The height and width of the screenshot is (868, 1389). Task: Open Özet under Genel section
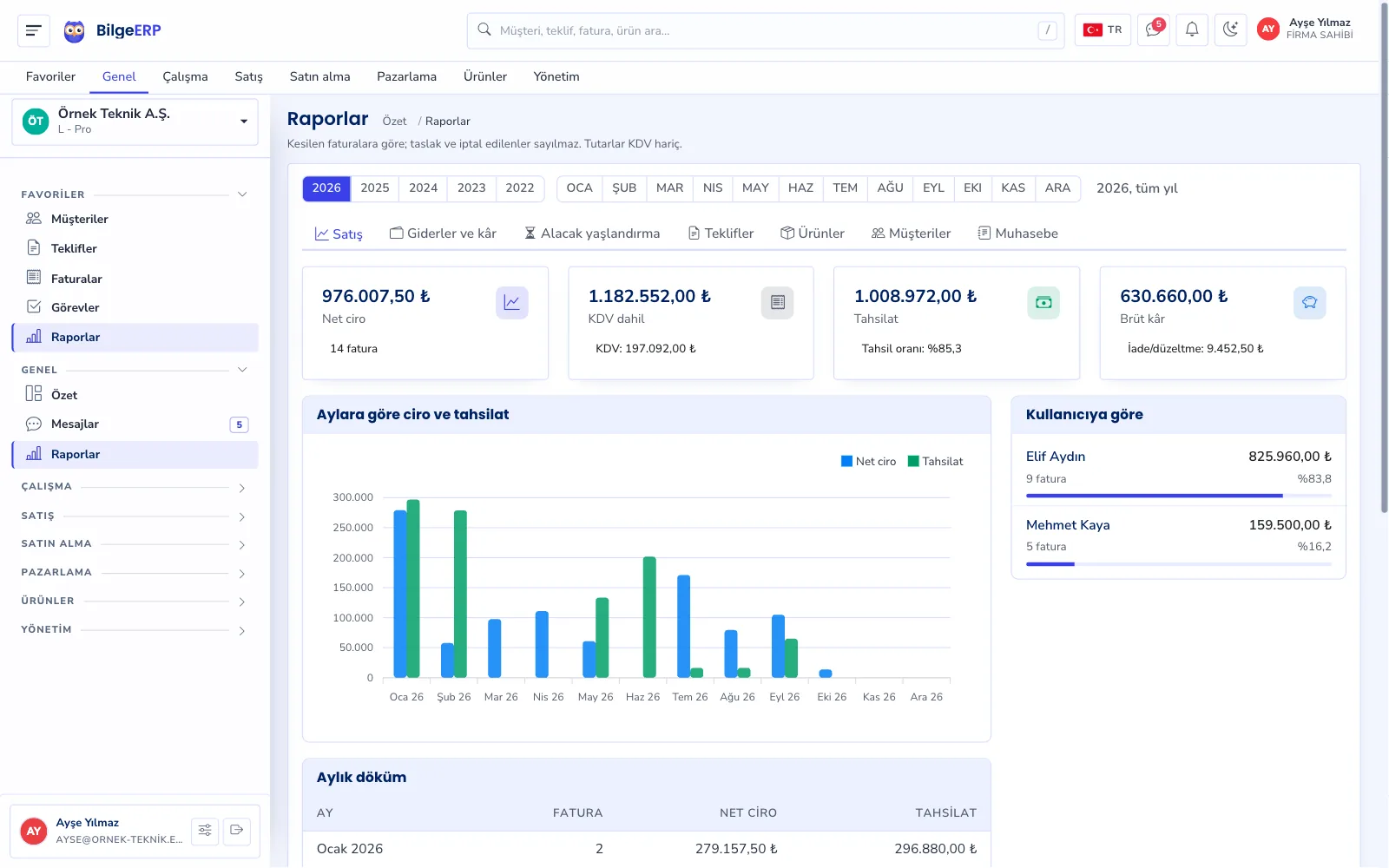[135, 395]
